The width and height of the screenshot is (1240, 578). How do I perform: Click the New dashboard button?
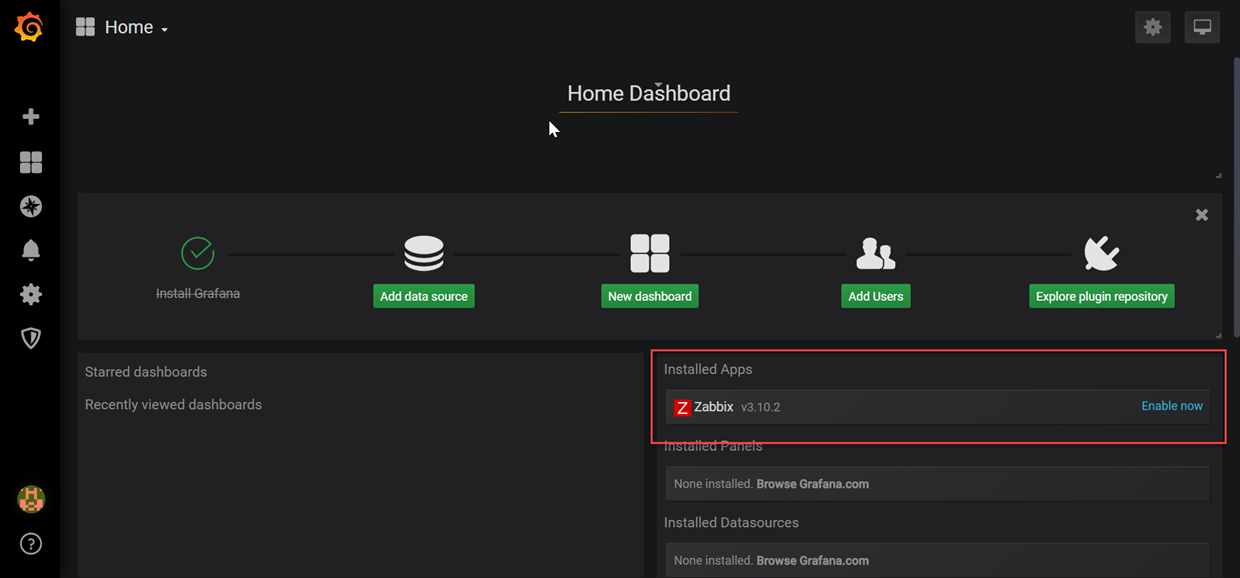650,296
